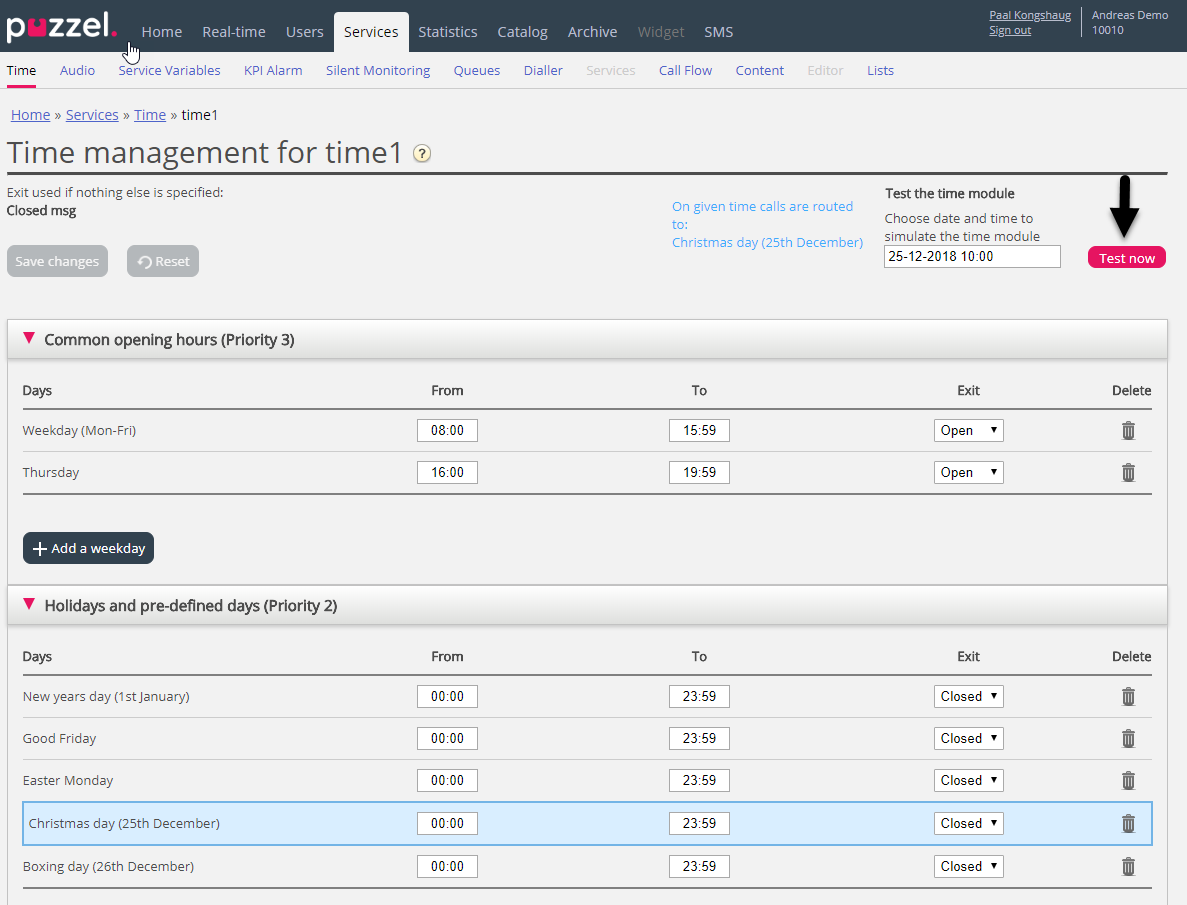Image resolution: width=1187 pixels, height=905 pixels.
Task: Click the test date and time field
Action: pyautogui.click(x=971, y=257)
